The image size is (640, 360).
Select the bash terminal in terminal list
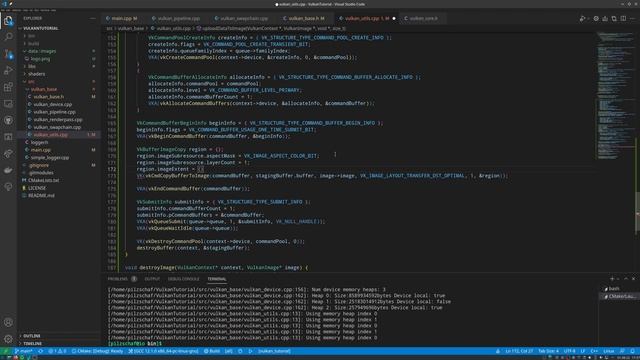(618, 289)
